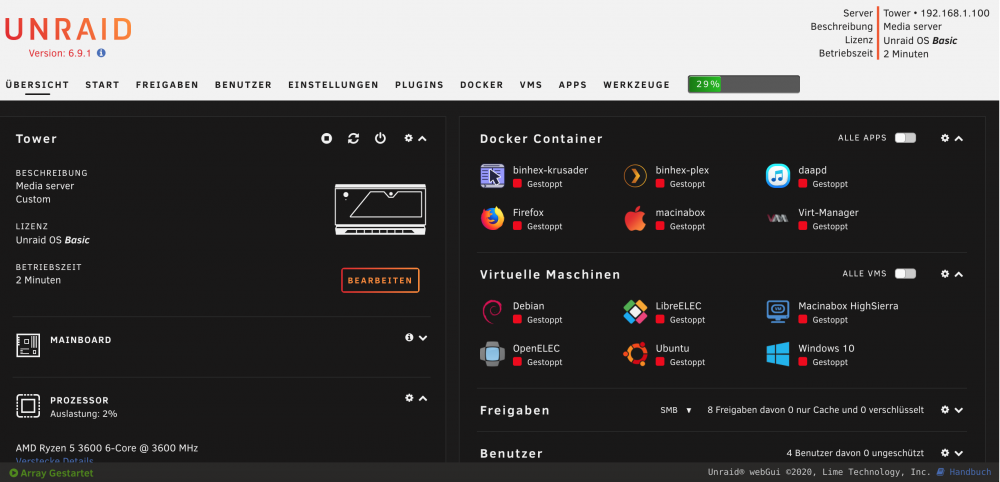Click Auslastung: 2% text
This screenshot has height=482, width=1000.
point(84,414)
